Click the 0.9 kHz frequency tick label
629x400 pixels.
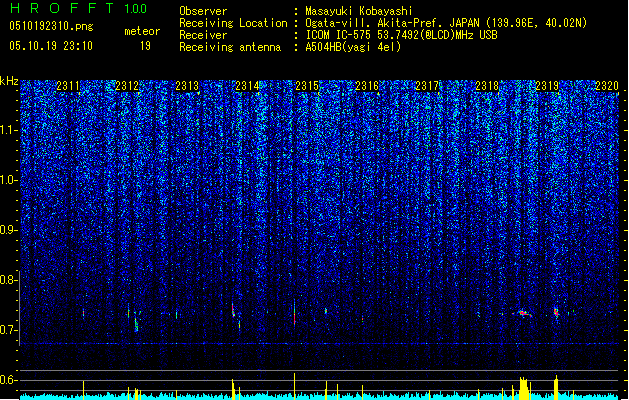[9, 230]
